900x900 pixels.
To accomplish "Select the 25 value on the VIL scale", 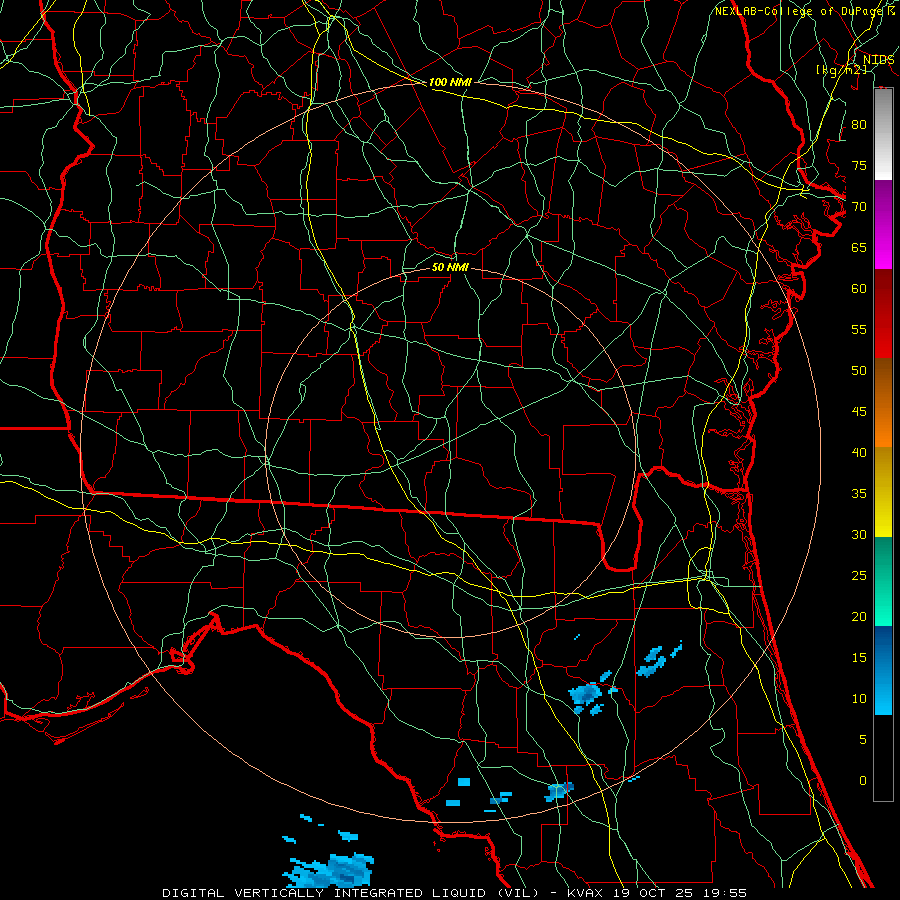I will click(859, 576).
